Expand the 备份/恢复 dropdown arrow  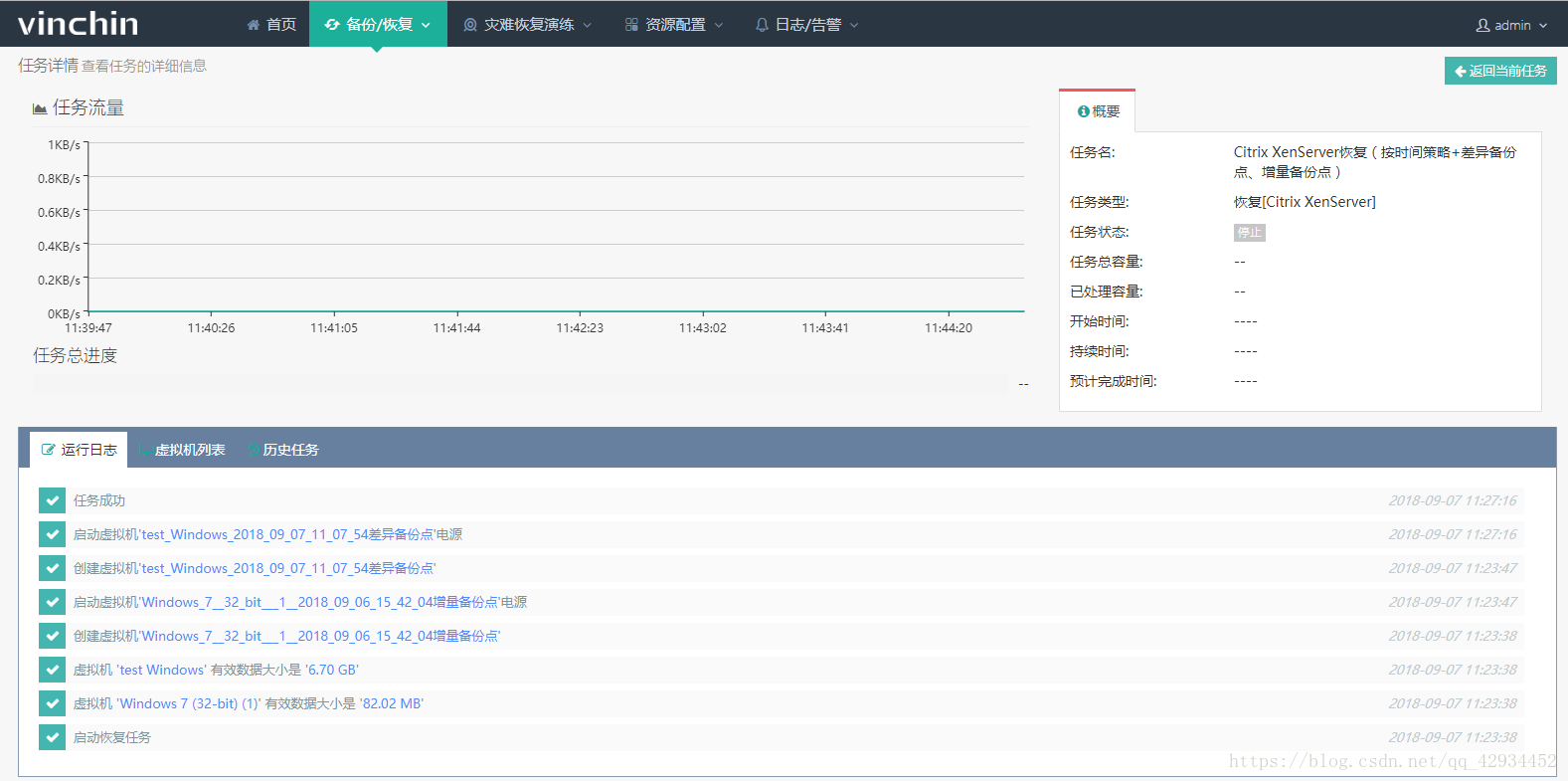[426, 25]
